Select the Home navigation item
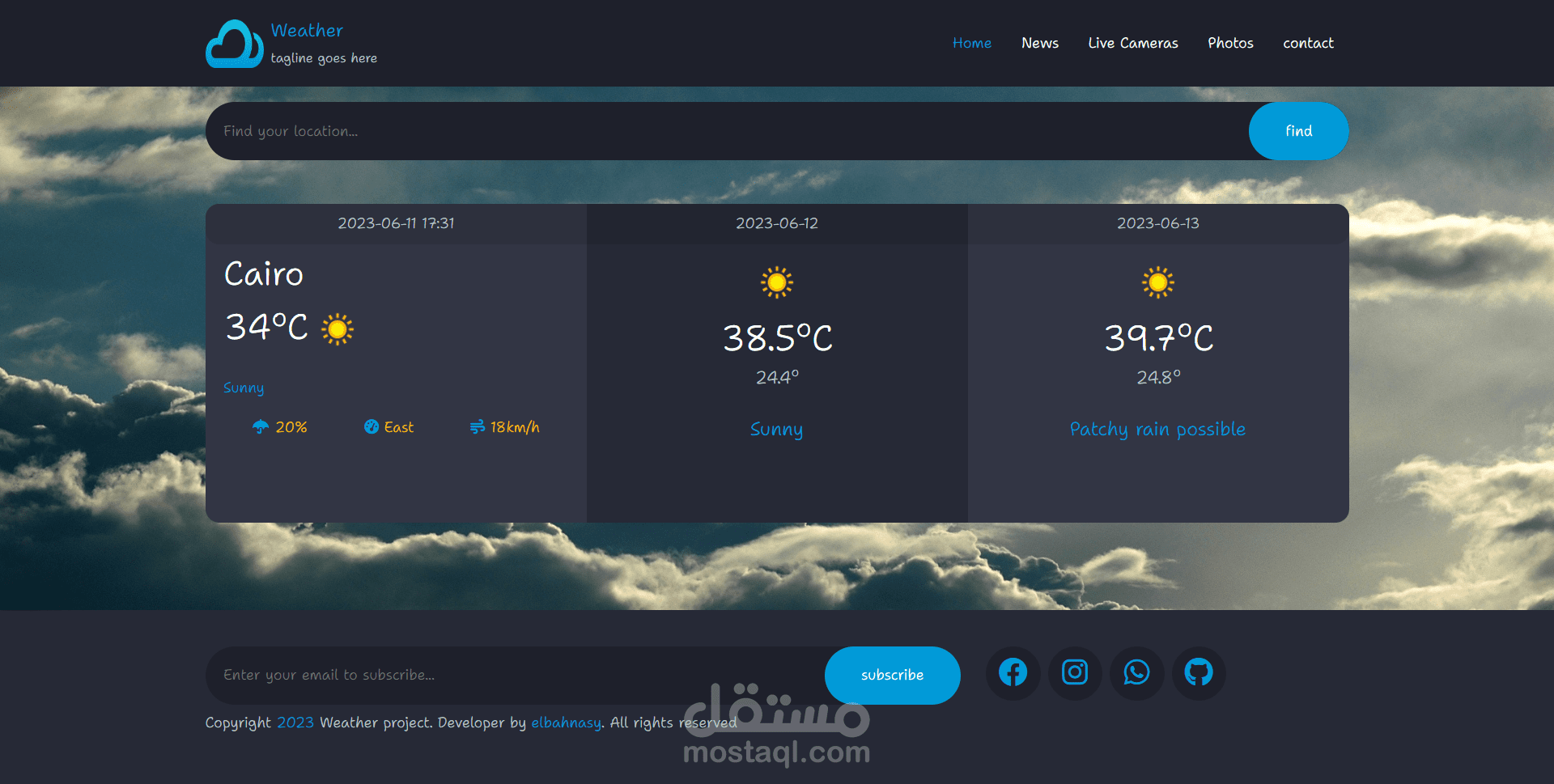This screenshot has height=784, width=1554. (971, 43)
